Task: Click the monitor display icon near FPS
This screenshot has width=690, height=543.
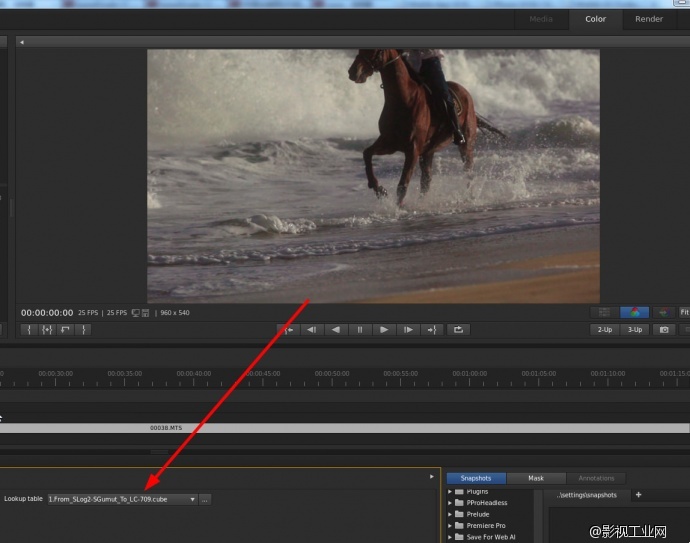Action: tap(136, 313)
